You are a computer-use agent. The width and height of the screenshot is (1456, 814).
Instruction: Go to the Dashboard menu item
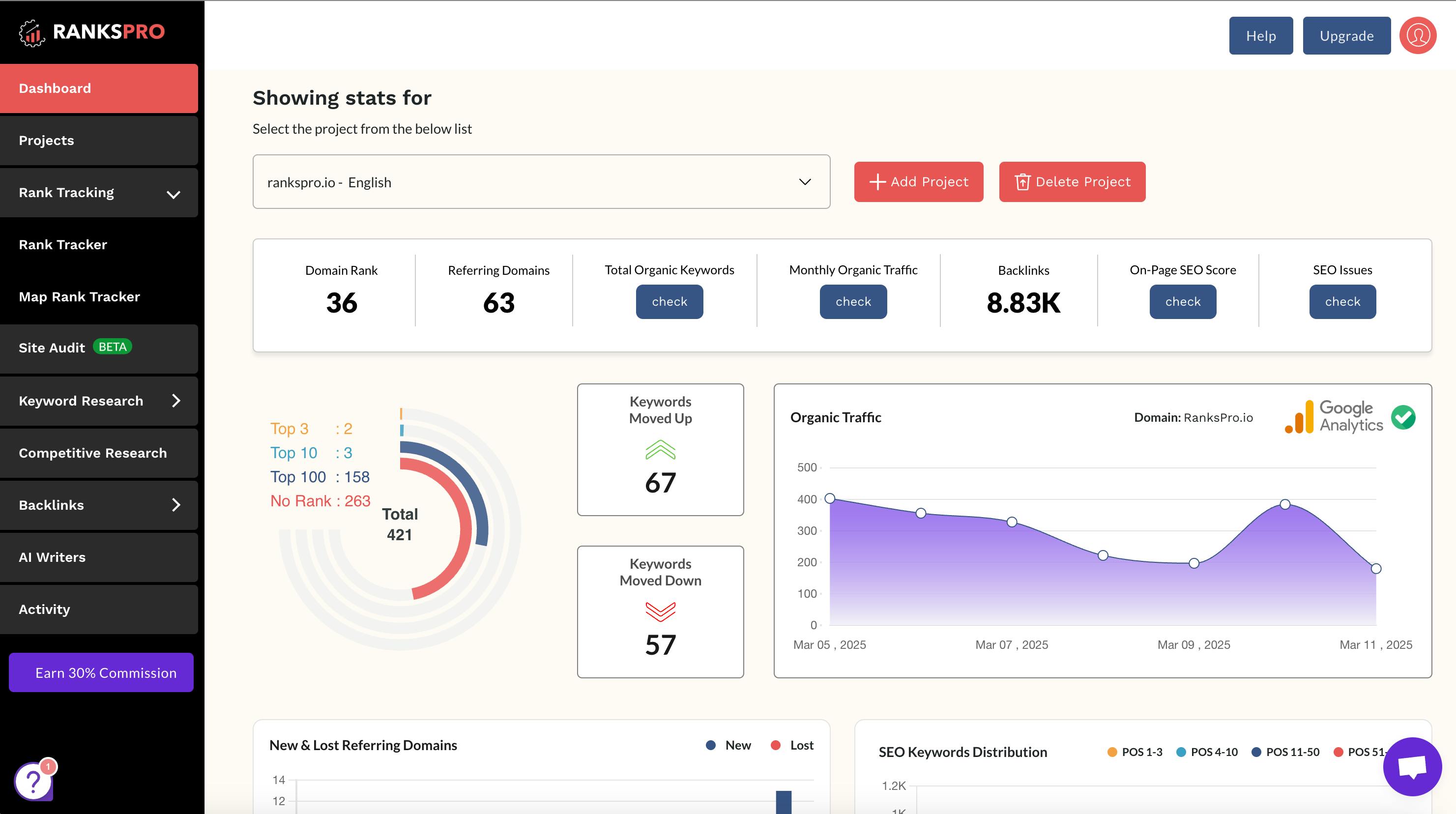(x=99, y=88)
